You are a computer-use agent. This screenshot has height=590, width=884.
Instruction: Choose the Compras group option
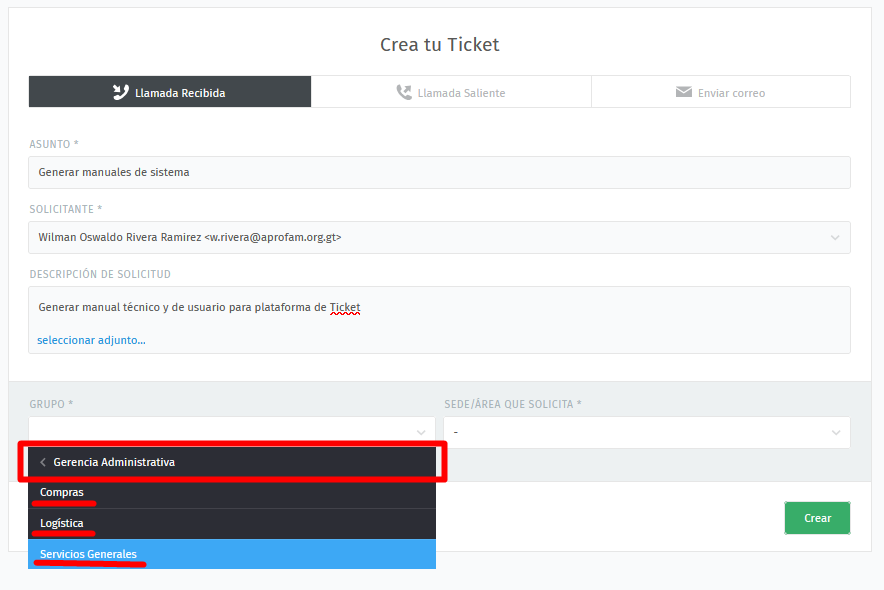[232, 493]
